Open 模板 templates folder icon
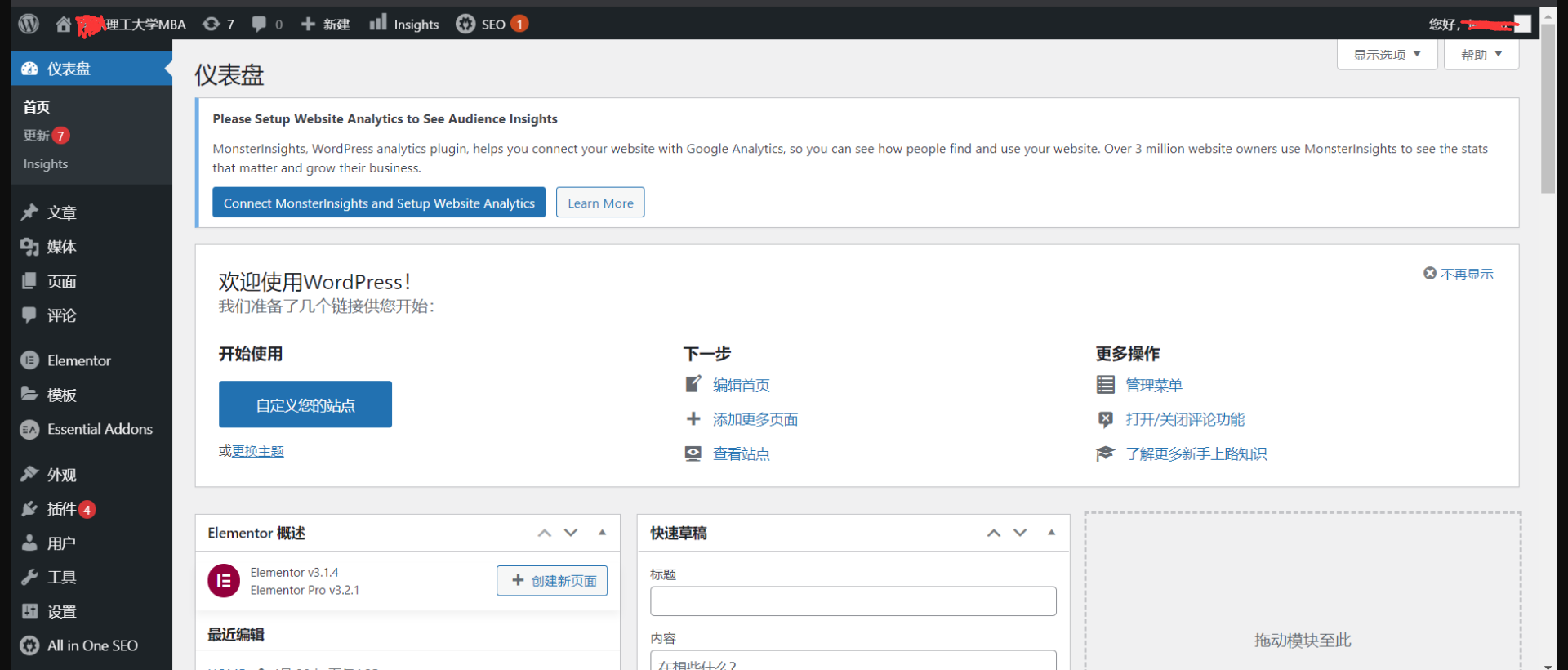The height and width of the screenshot is (670, 1568). click(x=29, y=395)
